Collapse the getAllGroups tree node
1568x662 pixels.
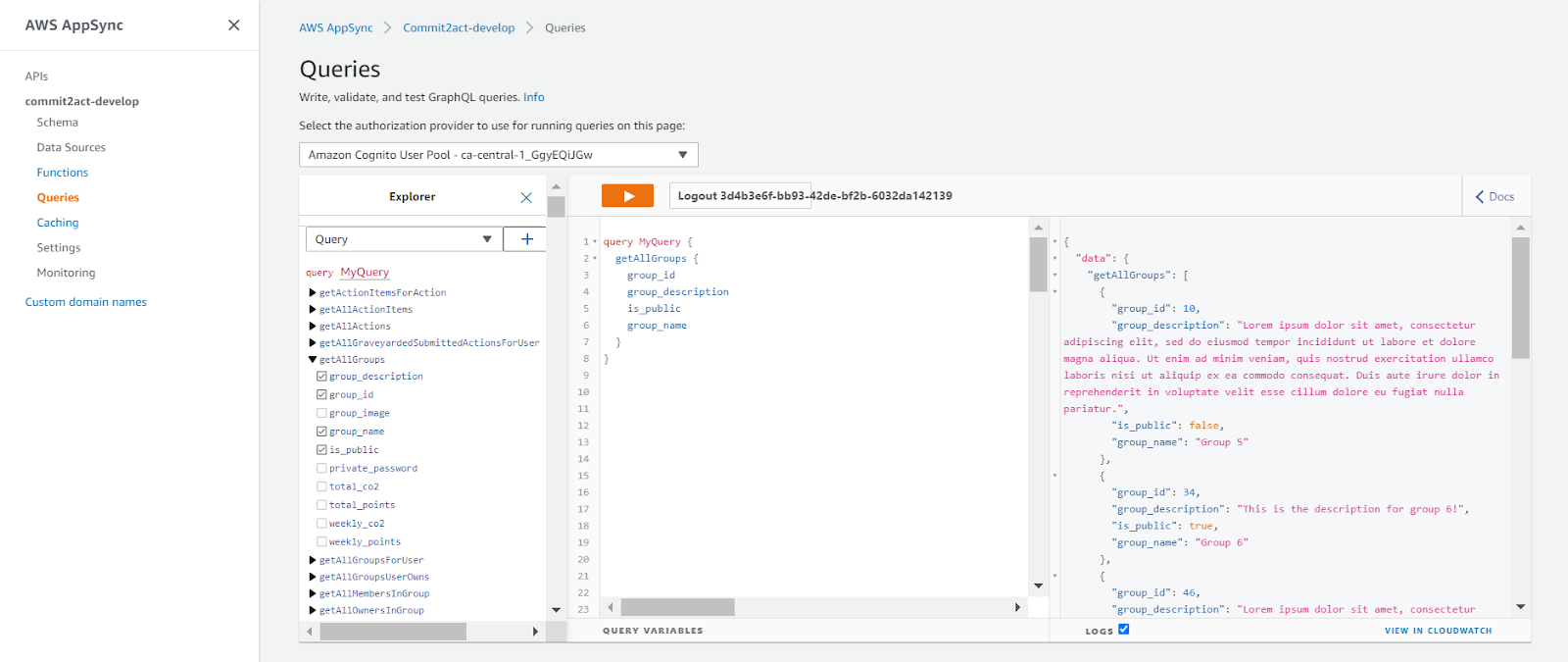click(313, 360)
